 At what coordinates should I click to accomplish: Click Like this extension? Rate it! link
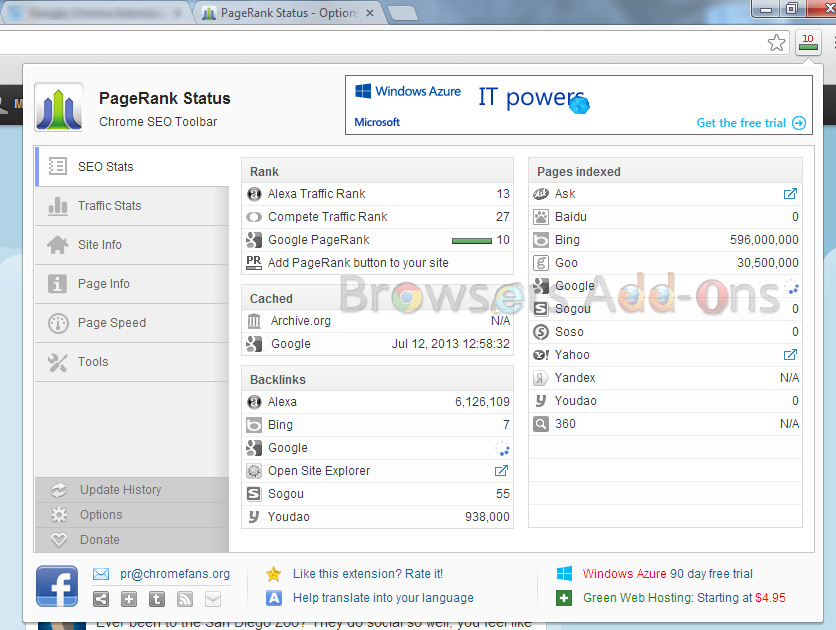pos(368,574)
